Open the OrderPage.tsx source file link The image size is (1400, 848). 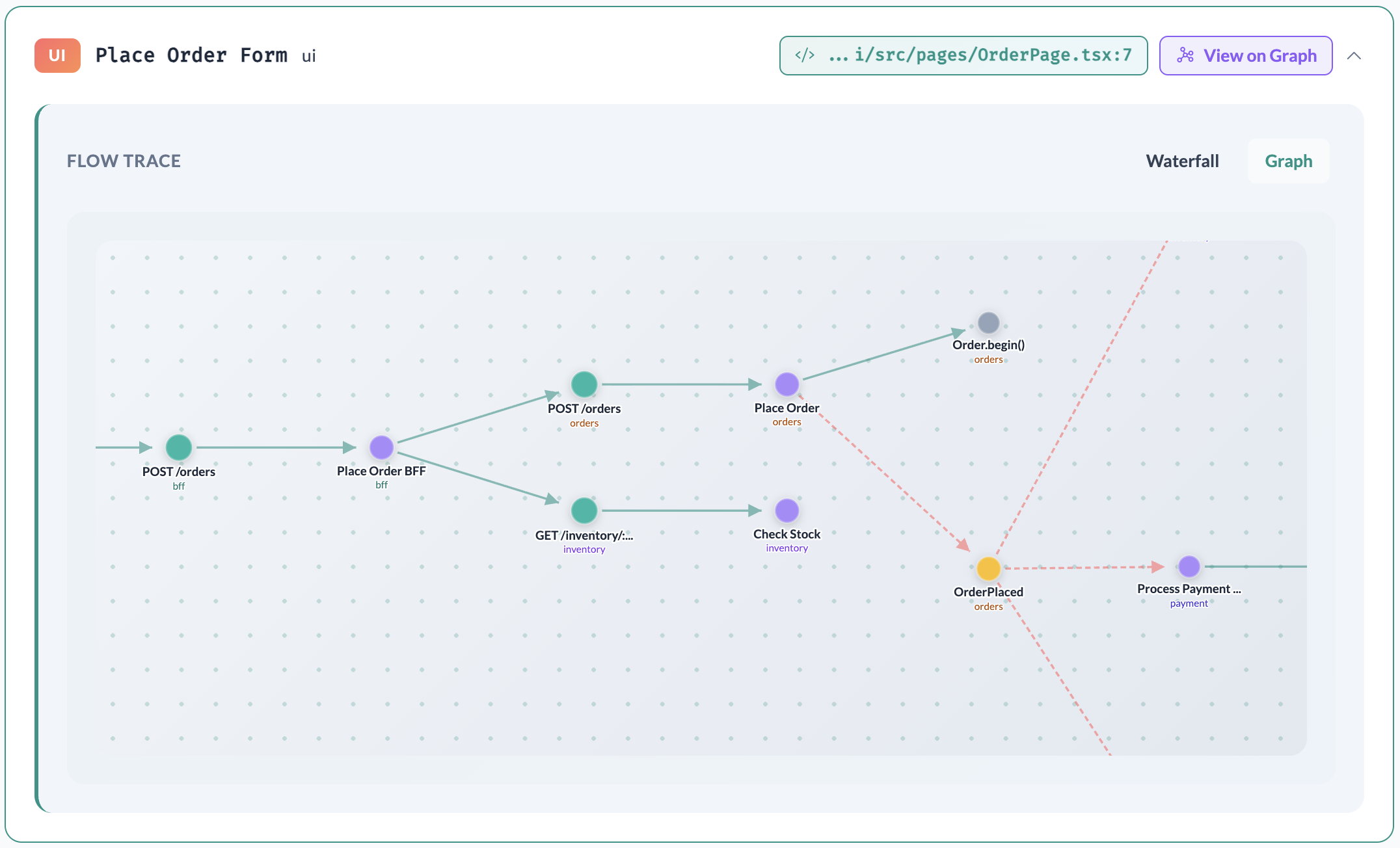963,55
